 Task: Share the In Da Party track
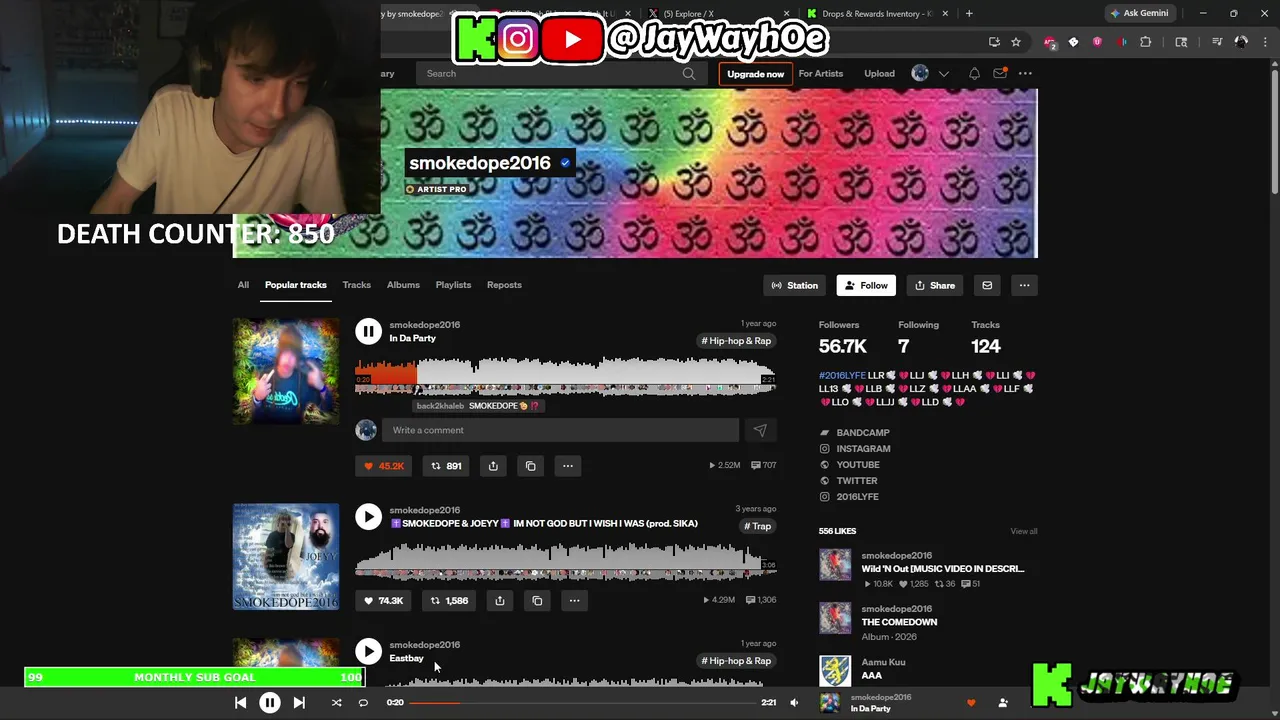tap(493, 466)
